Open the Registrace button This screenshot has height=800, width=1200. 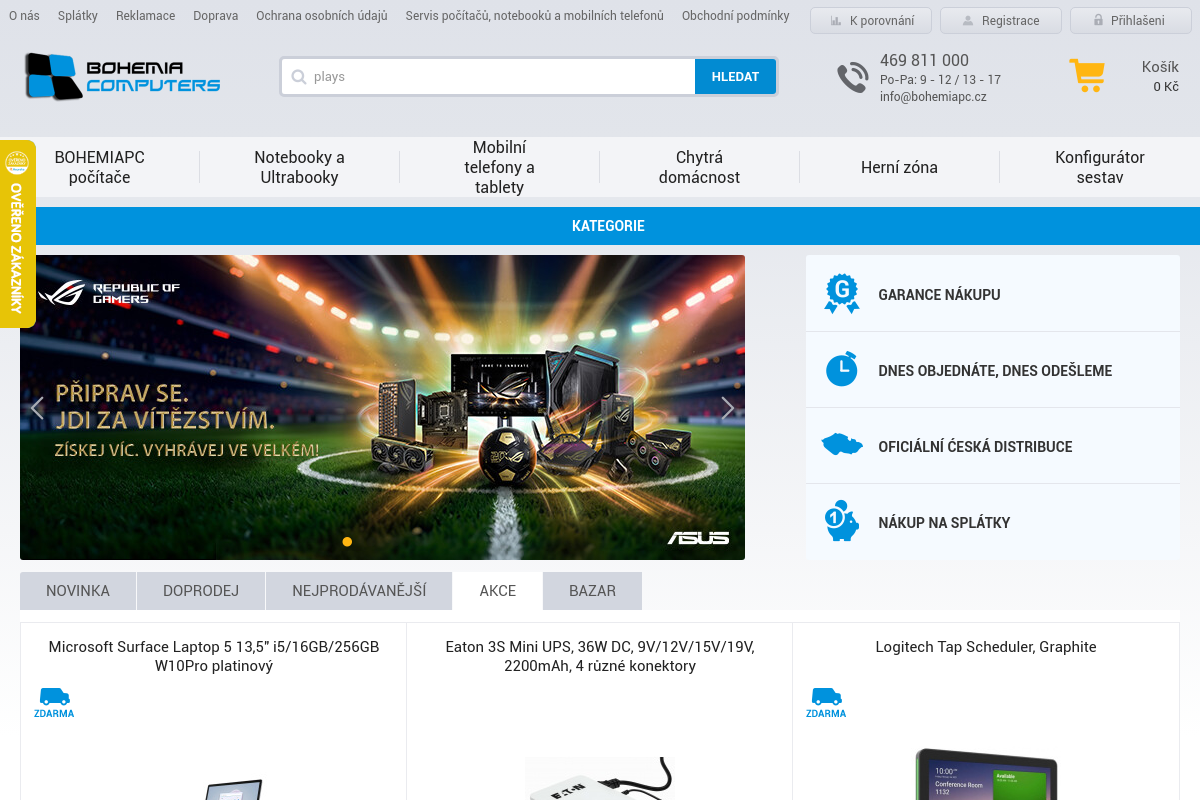tap(1000, 20)
